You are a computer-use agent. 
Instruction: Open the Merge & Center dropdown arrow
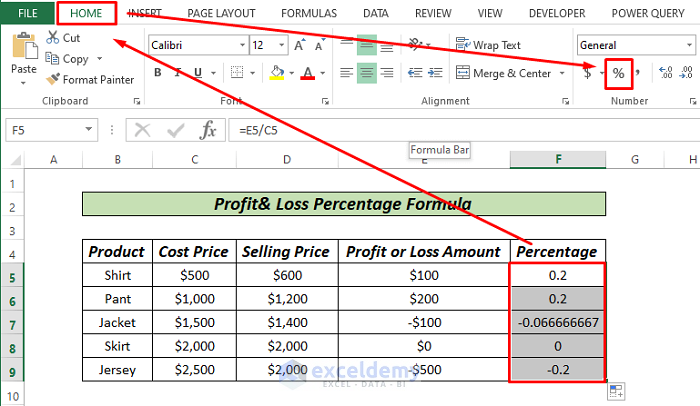pos(562,73)
